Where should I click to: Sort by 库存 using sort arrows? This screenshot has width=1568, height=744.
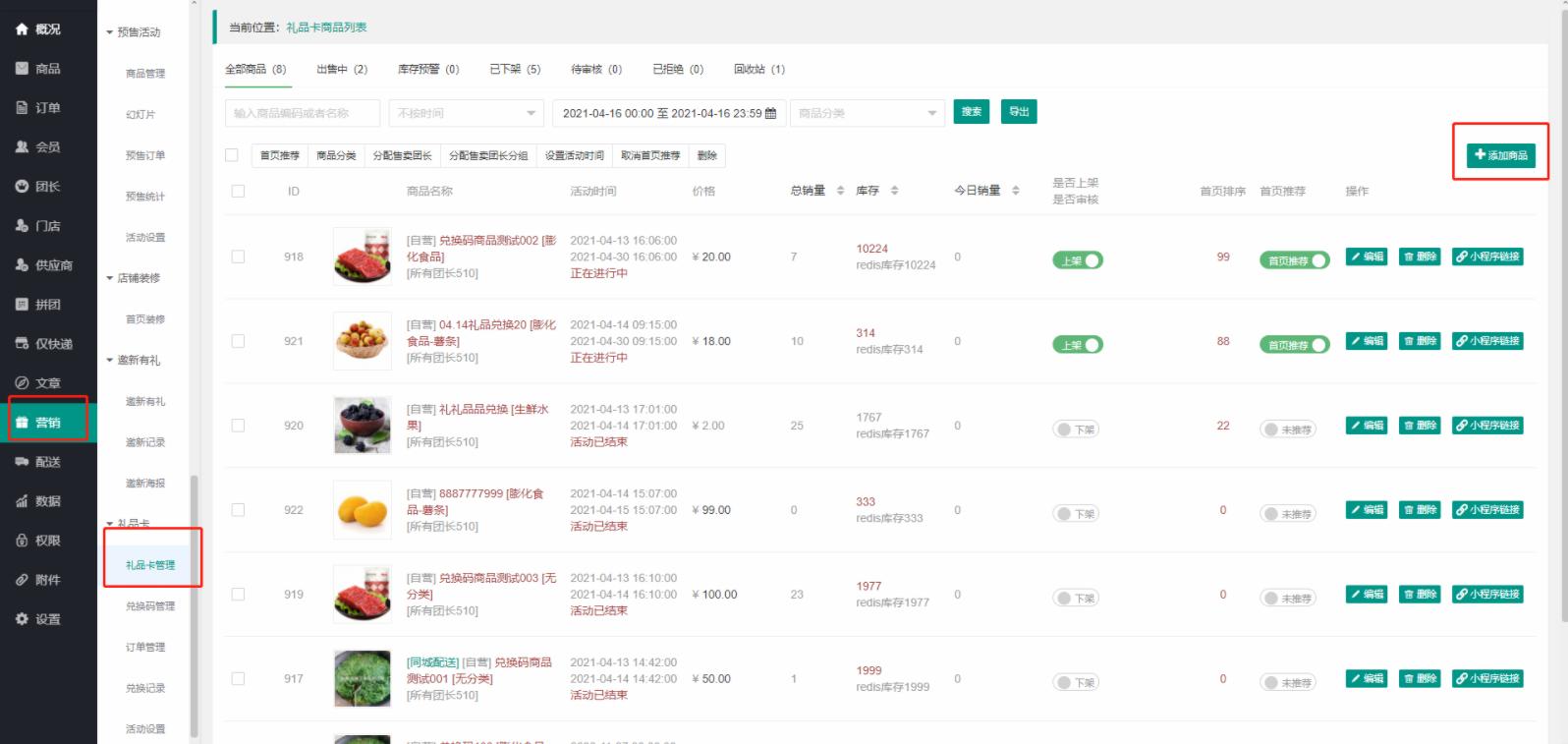[x=894, y=191]
